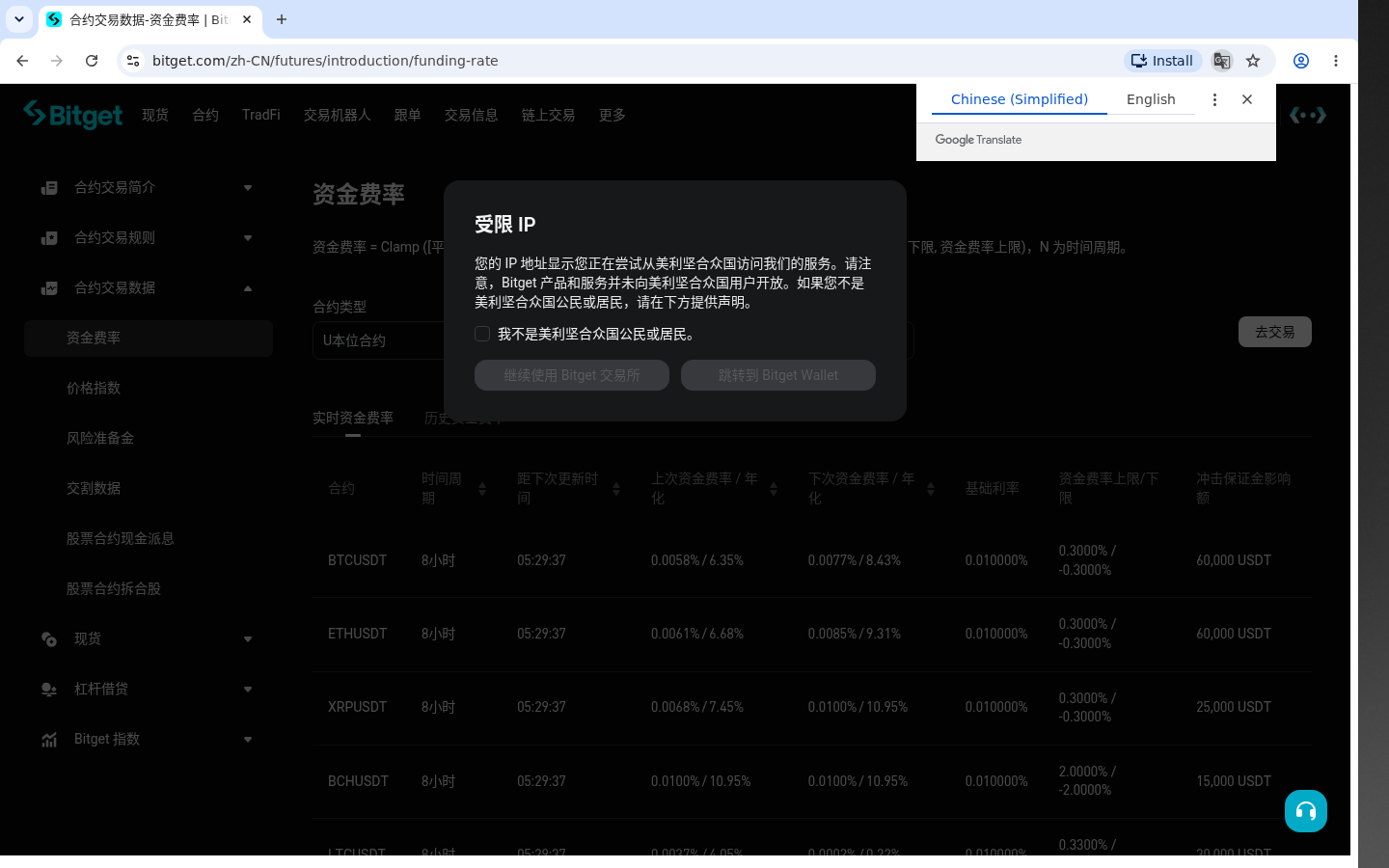This screenshot has height=868, width=1389.
Task: Open 现货 top navigation menu
Action: pyautogui.click(x=155, y=115)
